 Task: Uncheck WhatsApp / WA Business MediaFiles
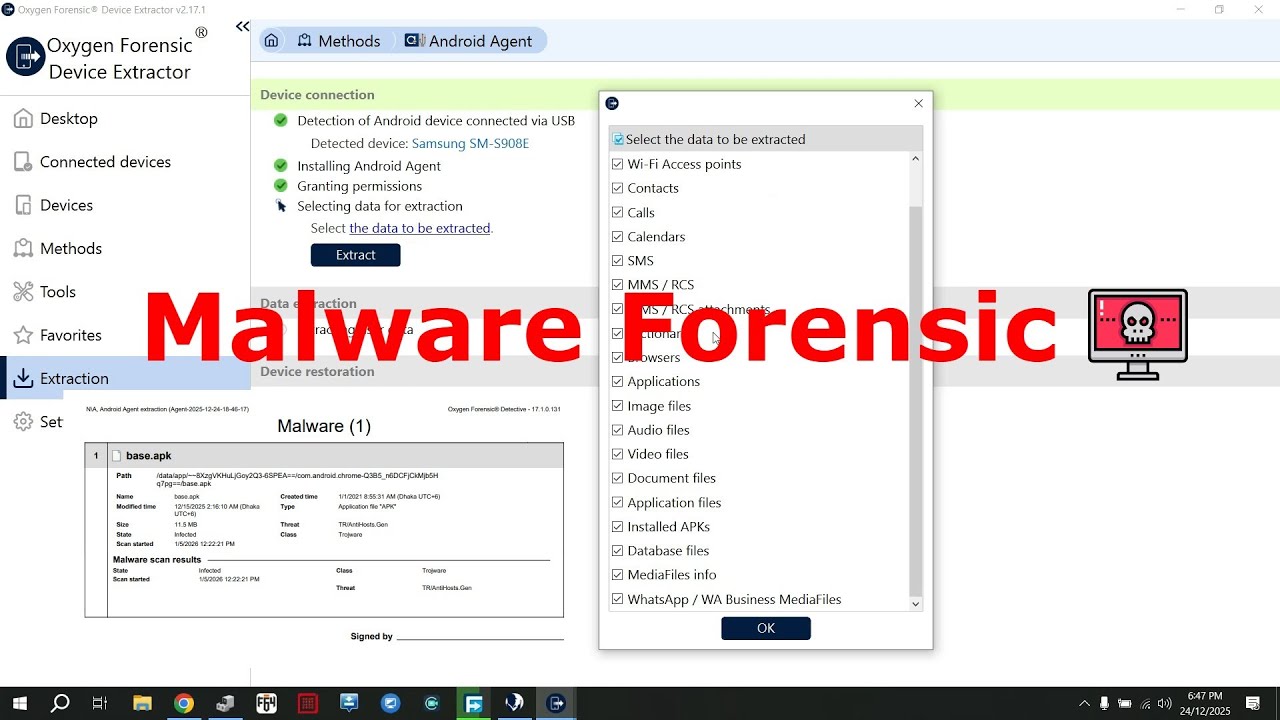pyautogui.click(x=618, y=600)
